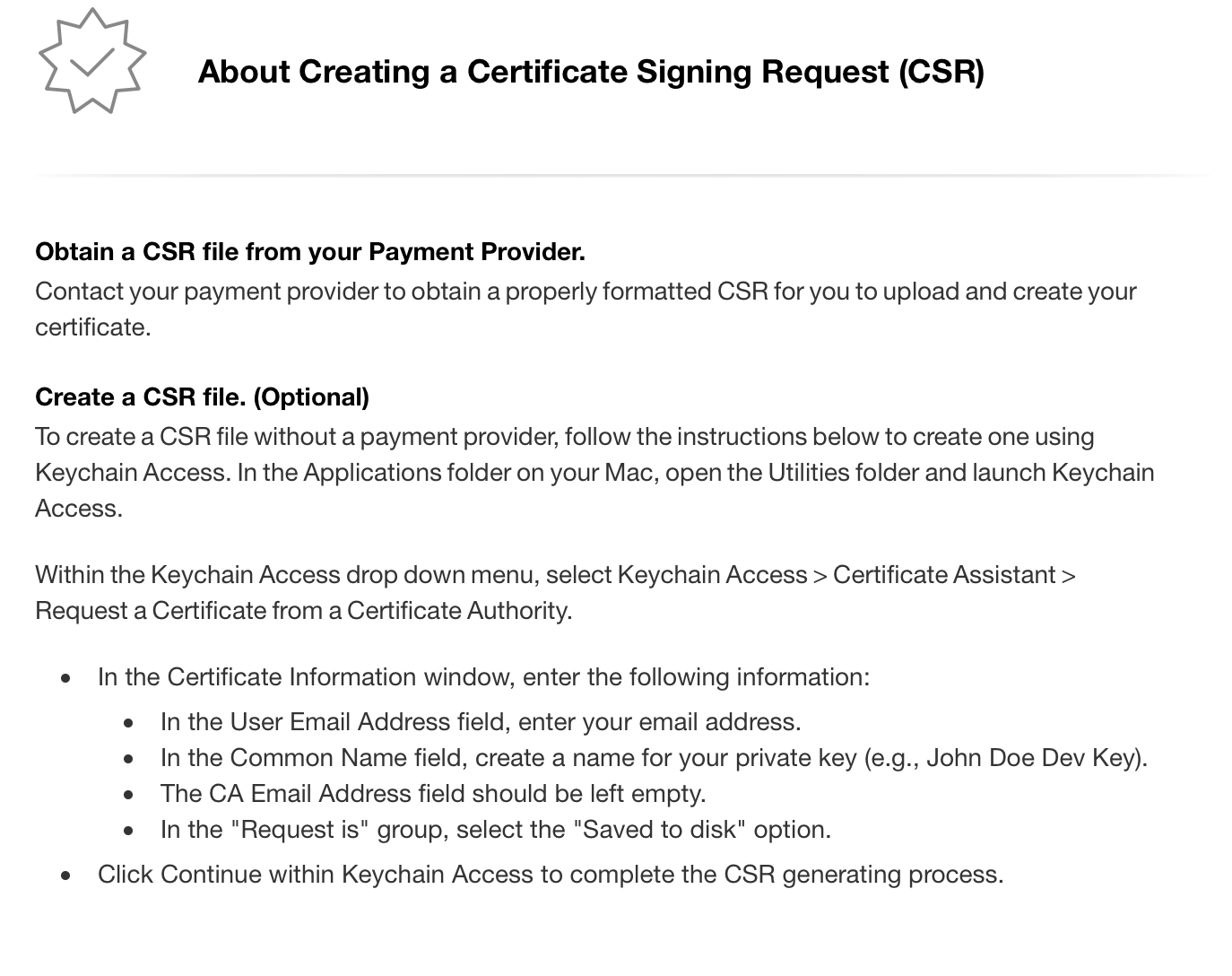Click the "User Email Address field" instruction line

tap(480, 722)
